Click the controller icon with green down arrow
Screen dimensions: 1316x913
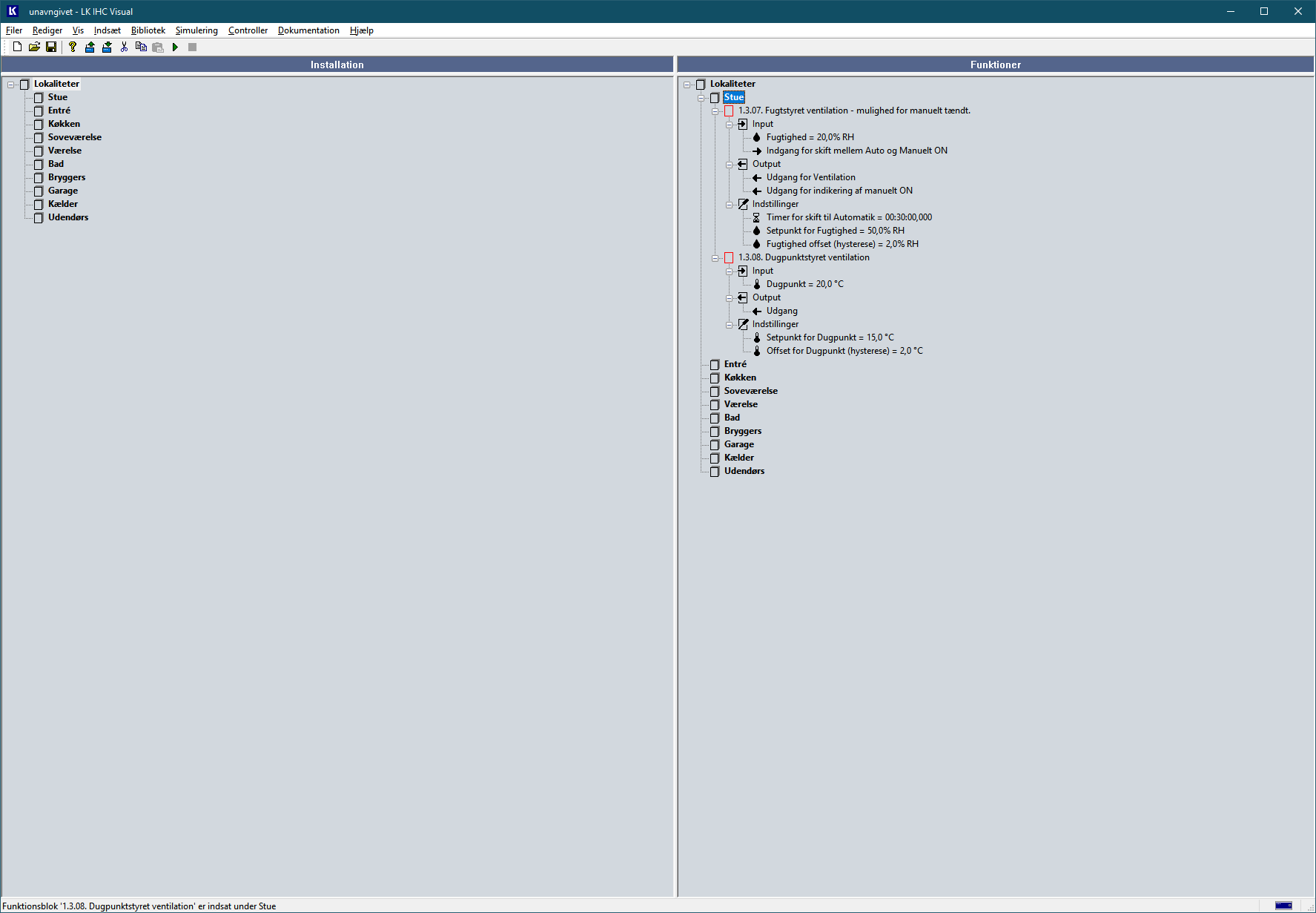[107, 47]
